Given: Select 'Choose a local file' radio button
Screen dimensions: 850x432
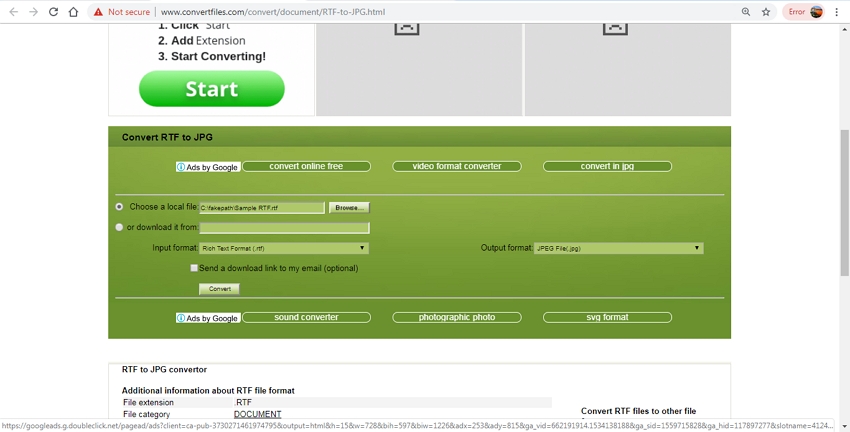Looking at the screenshot, I should click(x=120, y=207).
